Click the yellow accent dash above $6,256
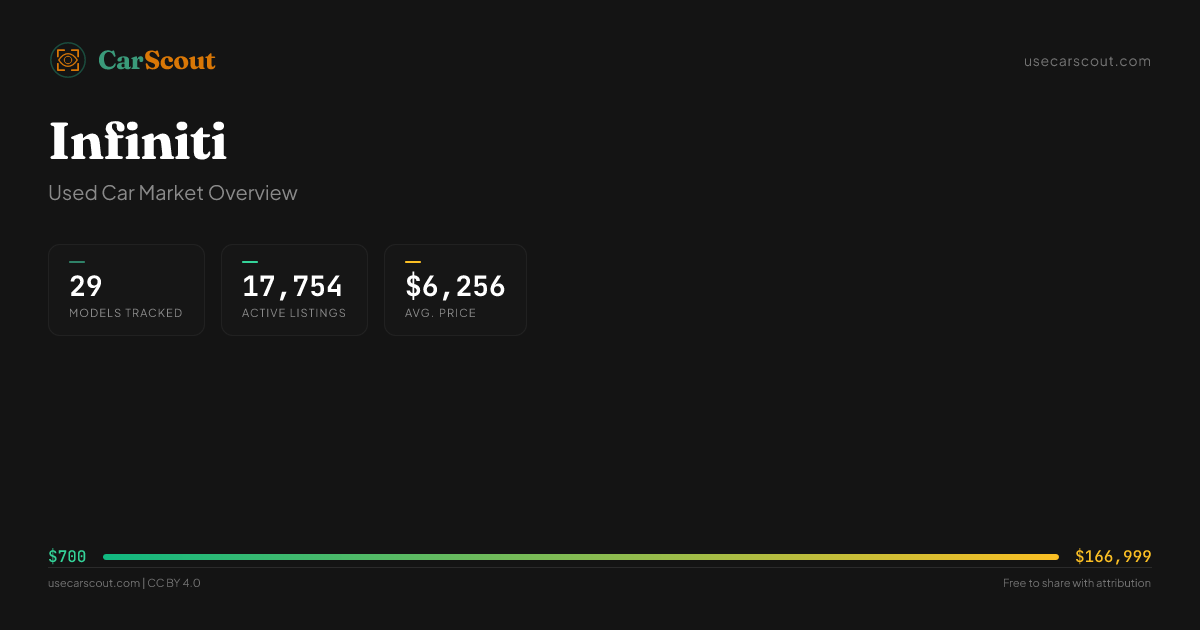This screenshot has height=630, width=1200. pos(413,262)
